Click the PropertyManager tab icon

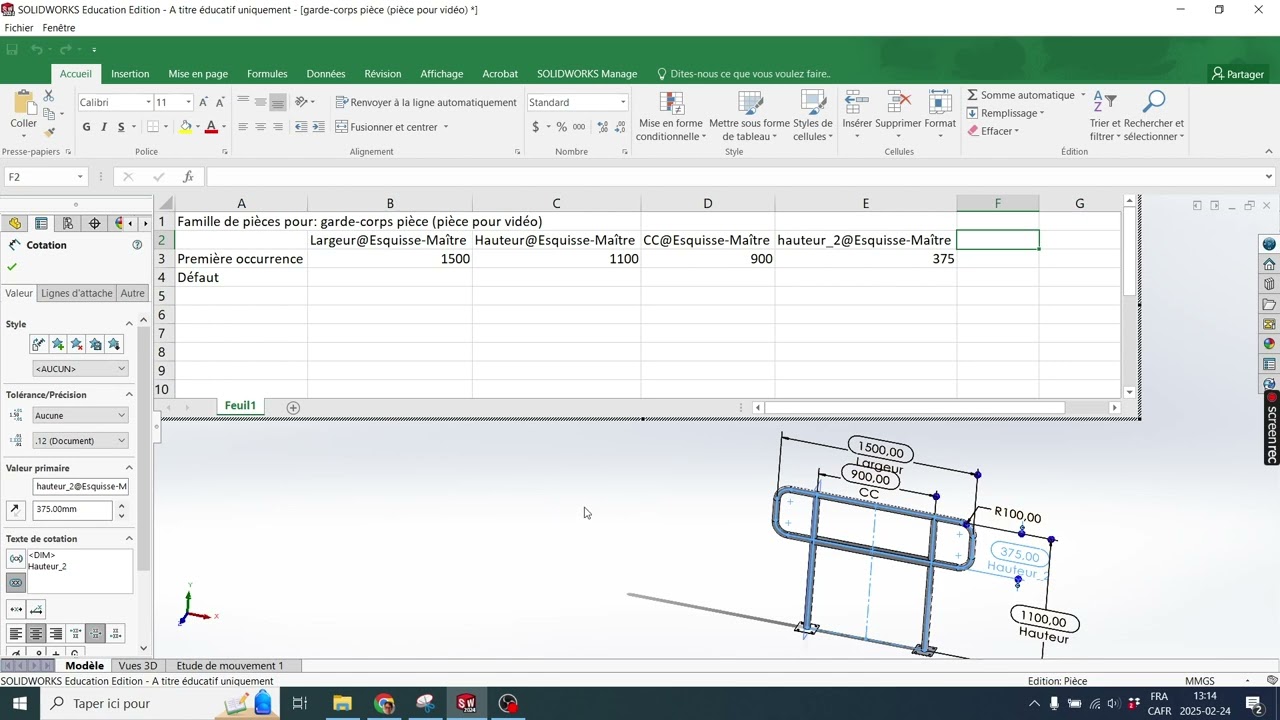(x=41, y=223)
